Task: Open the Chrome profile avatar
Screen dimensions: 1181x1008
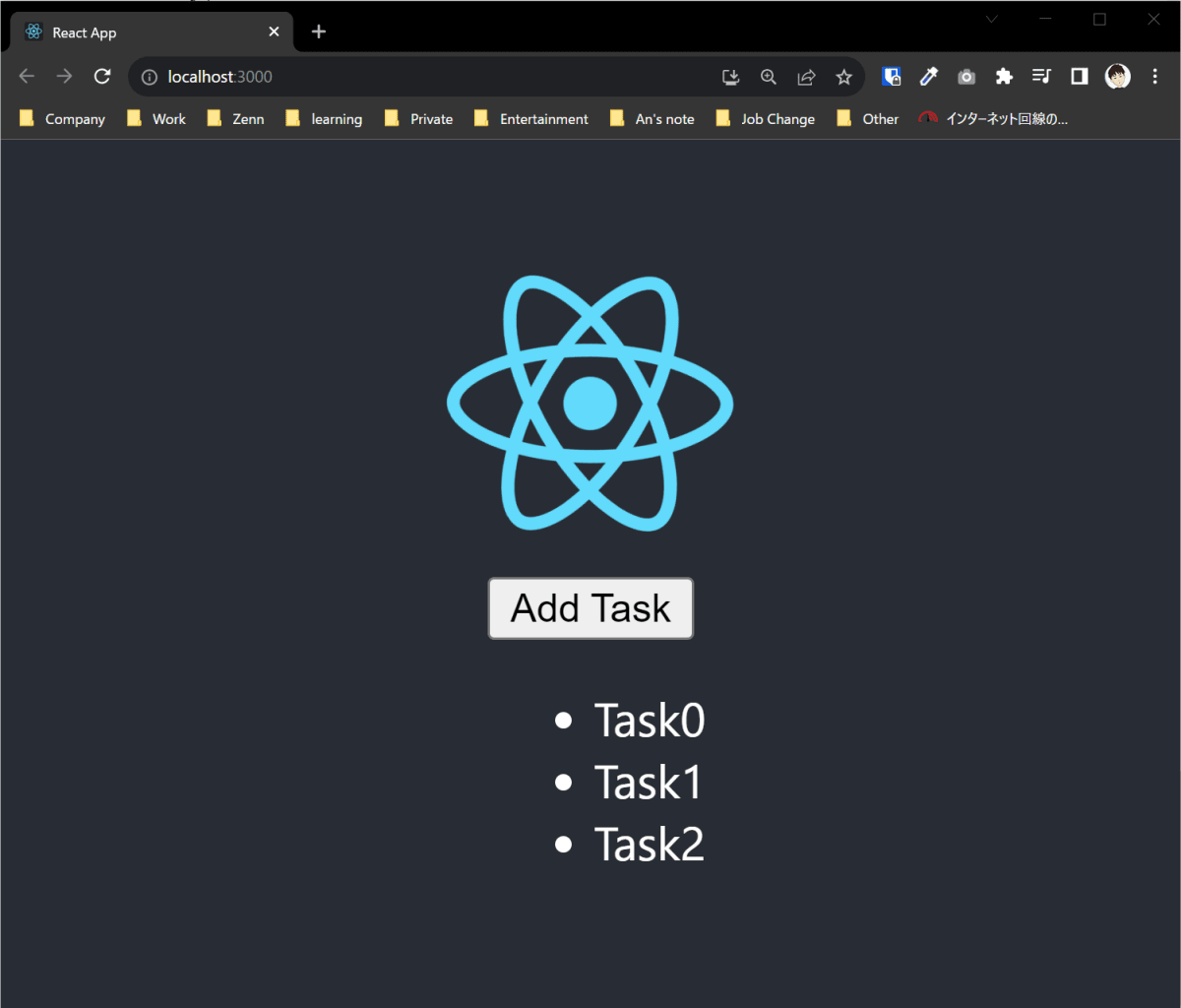Action: click(1117, 77)
